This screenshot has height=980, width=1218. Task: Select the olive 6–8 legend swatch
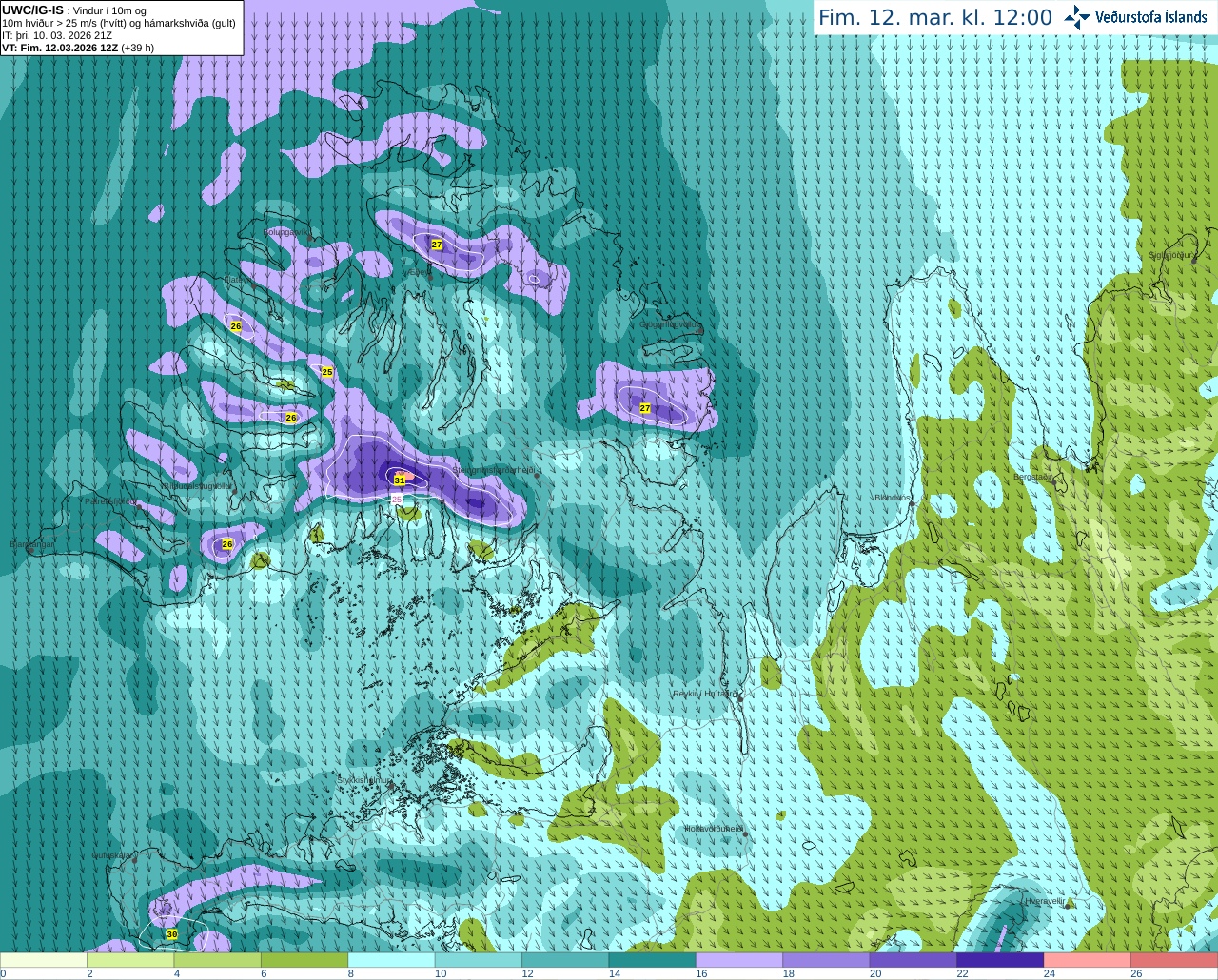[304, 960]
